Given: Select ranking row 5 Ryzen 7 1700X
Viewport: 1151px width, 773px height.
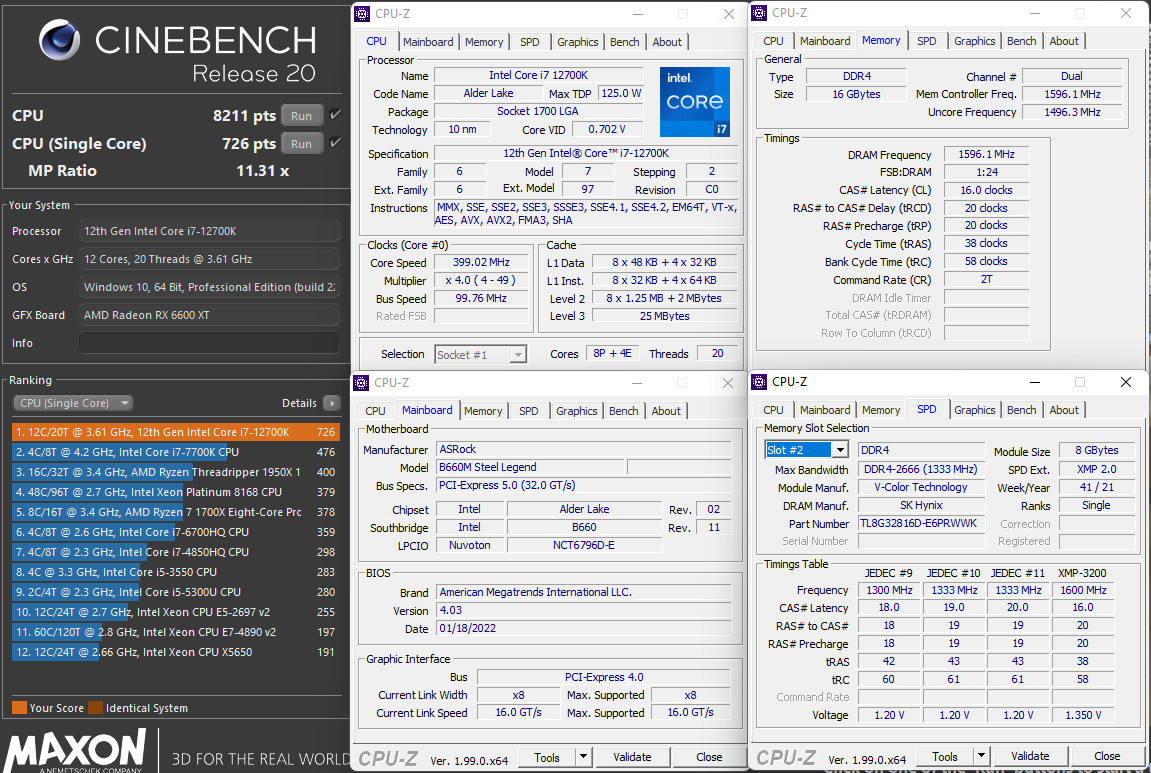Looking at the screenshot, I should 175,512.
